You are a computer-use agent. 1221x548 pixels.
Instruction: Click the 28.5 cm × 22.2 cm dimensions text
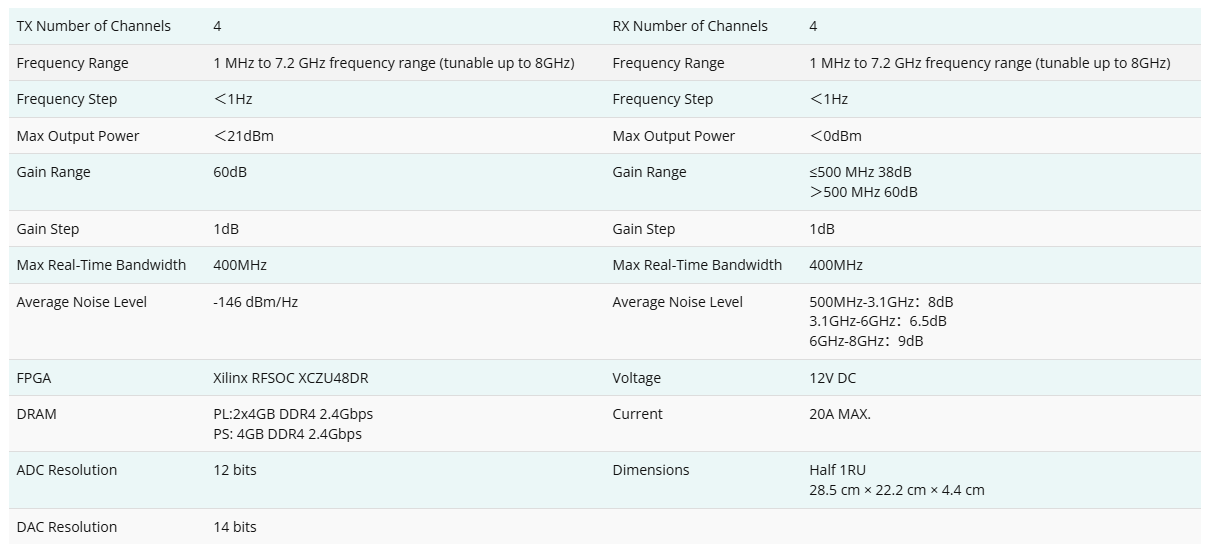click(x=896, y=490)
